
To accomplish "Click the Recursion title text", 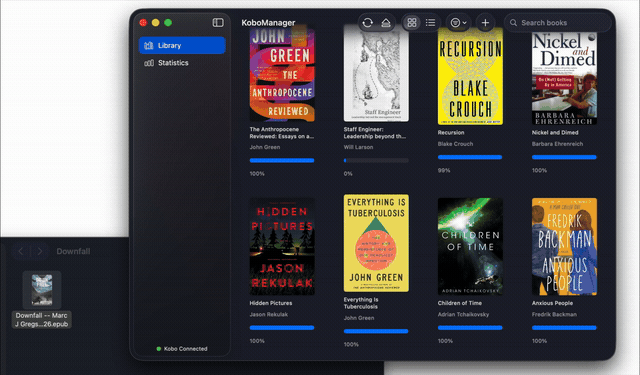I will pos(451,133).
